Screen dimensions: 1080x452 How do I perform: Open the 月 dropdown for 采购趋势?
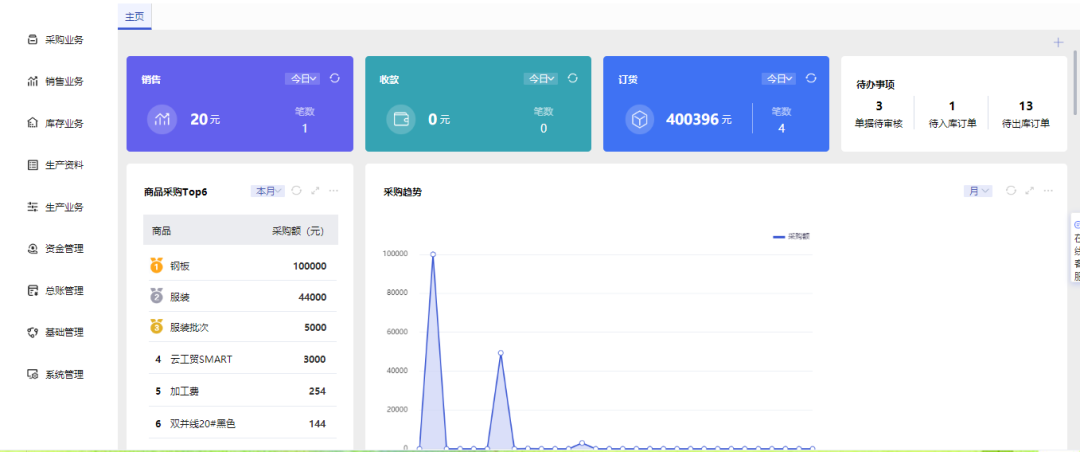coord(977,190)
